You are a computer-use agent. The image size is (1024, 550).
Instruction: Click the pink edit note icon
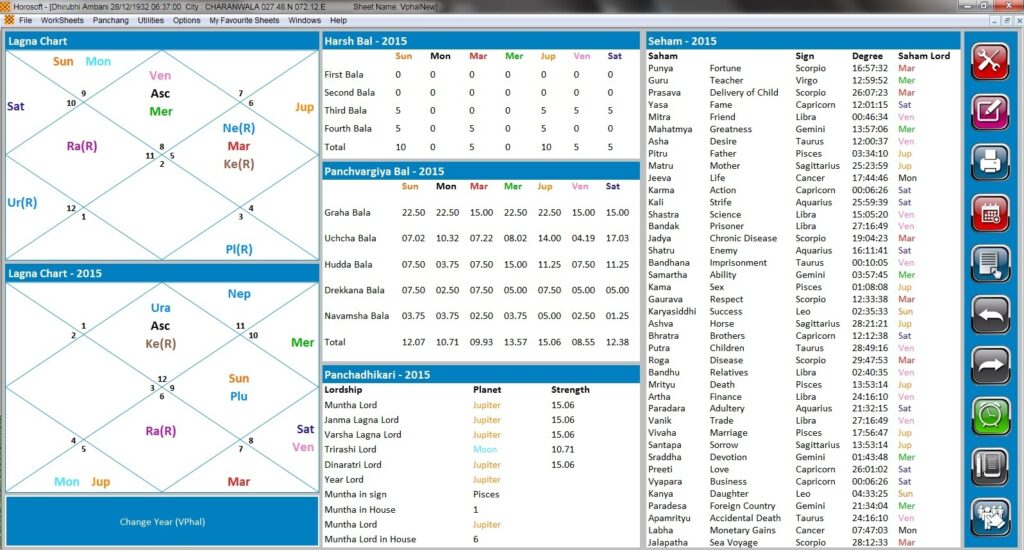click(990, 109)
